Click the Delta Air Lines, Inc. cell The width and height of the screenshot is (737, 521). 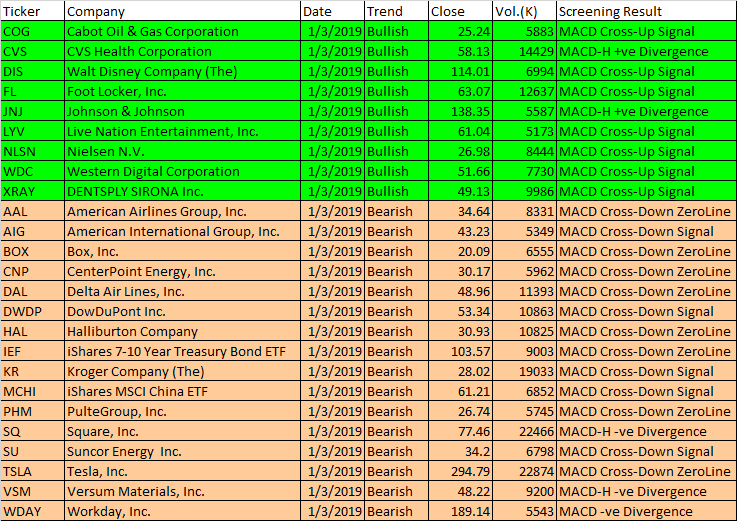click(182, 291)
